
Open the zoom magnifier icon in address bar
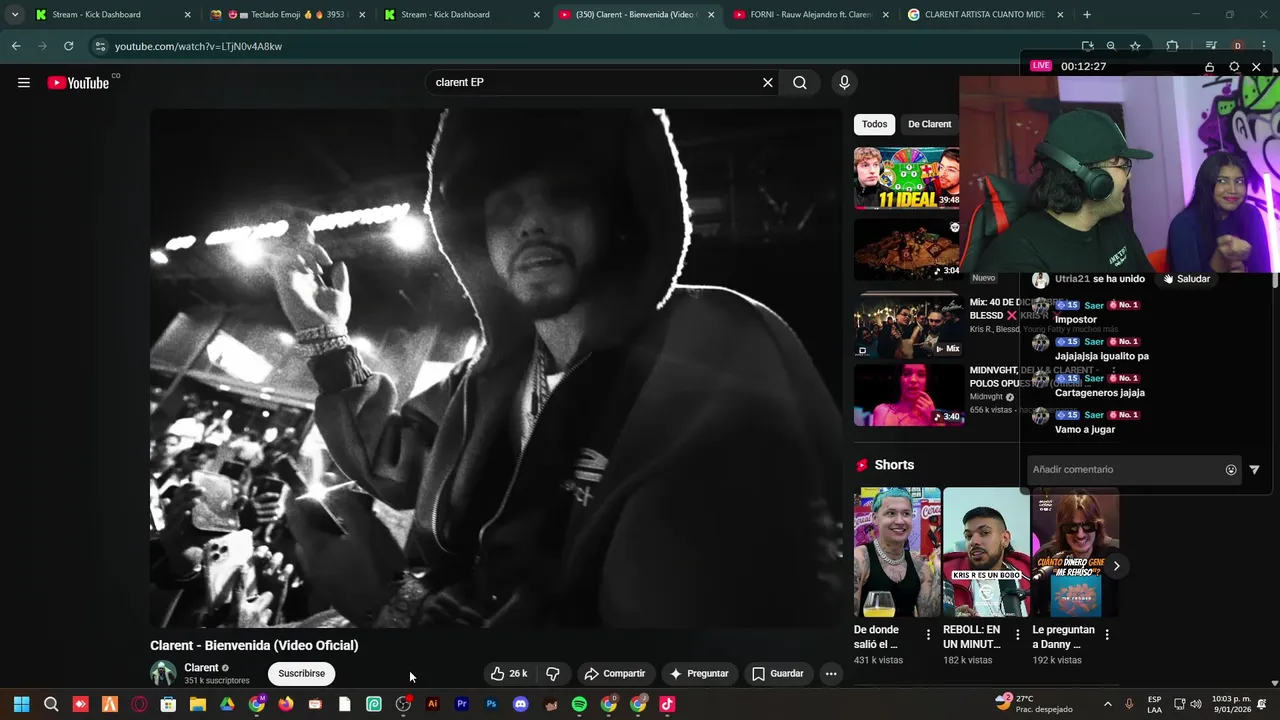[1112, 46]
